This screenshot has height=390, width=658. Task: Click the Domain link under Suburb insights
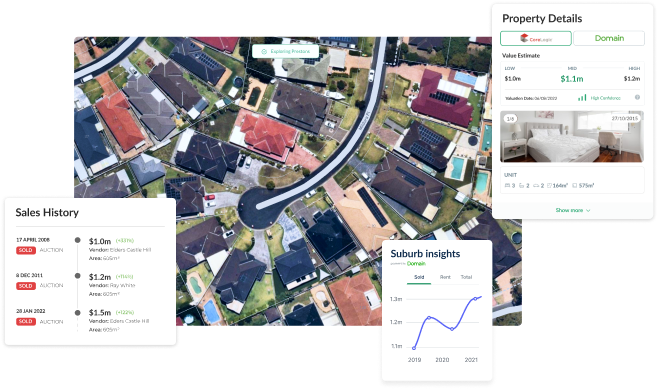[416, 264]
